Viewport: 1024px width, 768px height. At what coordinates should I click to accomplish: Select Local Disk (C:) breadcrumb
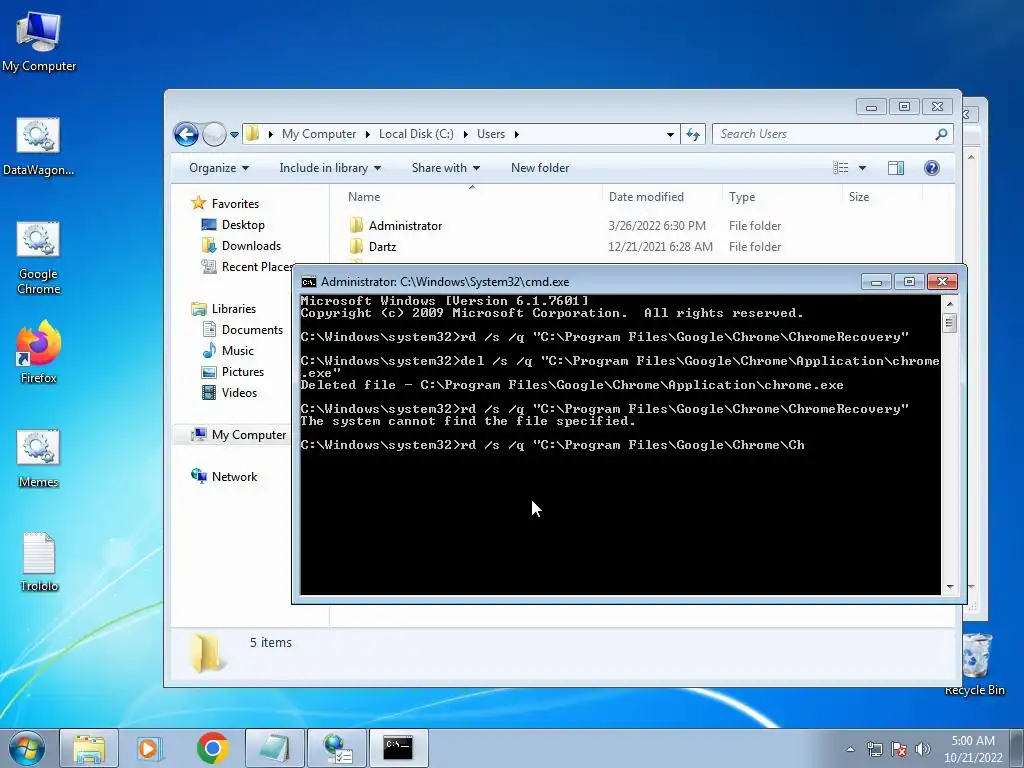pyautogui.click(x=416, y=134)
